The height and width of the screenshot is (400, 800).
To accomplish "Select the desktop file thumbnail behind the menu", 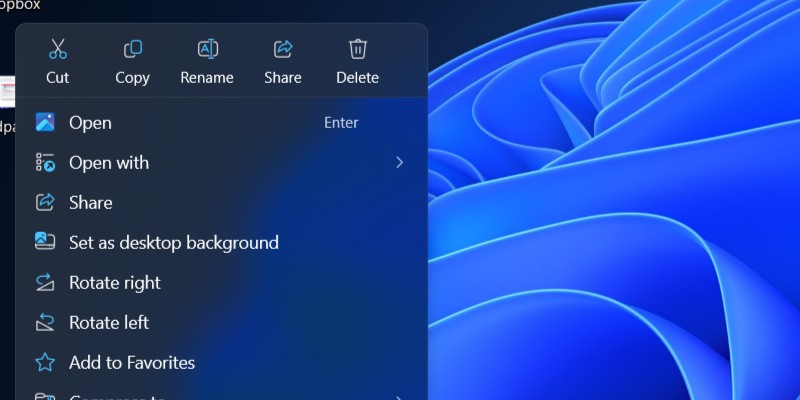I will [7, 92].
